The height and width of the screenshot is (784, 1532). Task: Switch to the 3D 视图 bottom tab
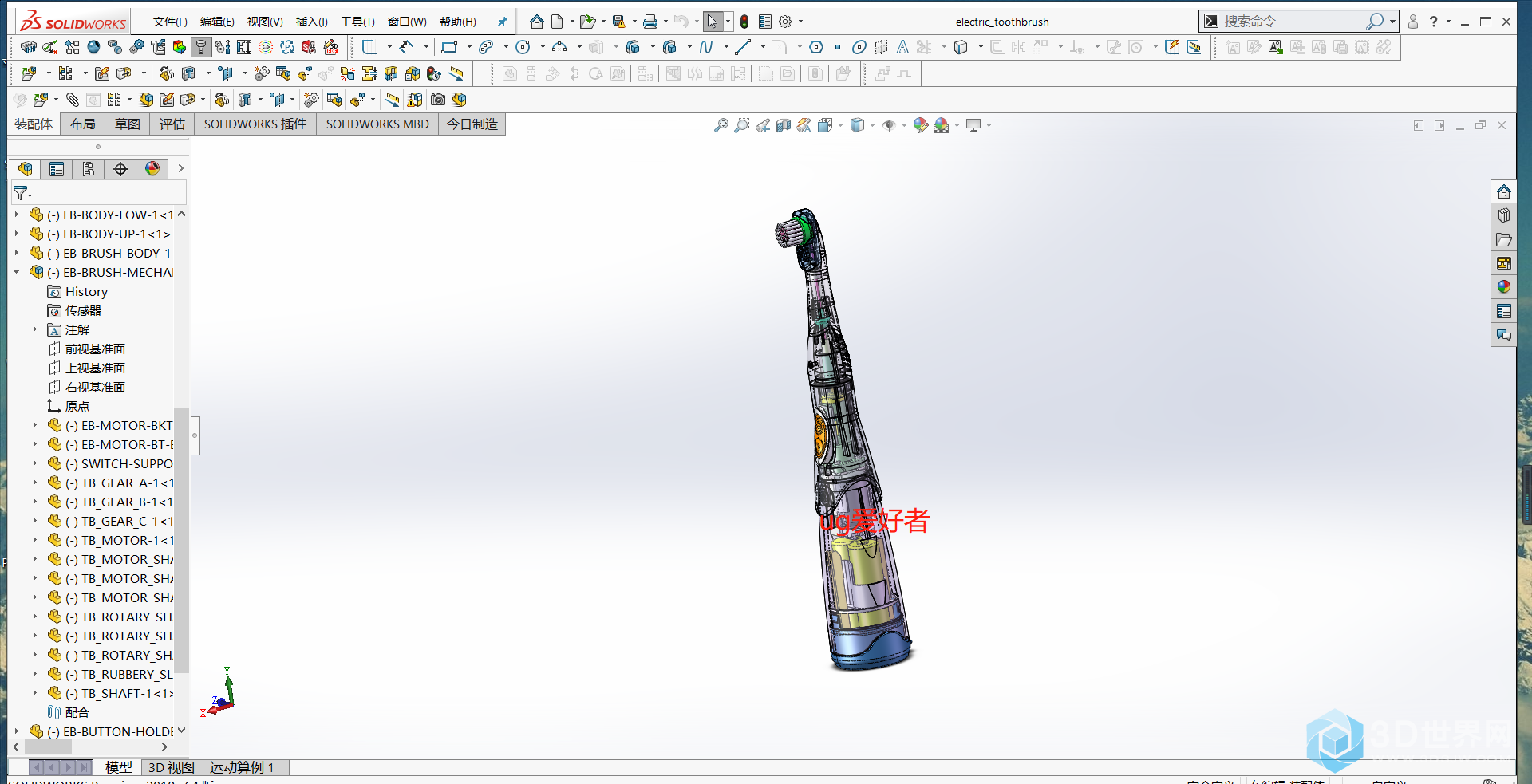point(172,767)
